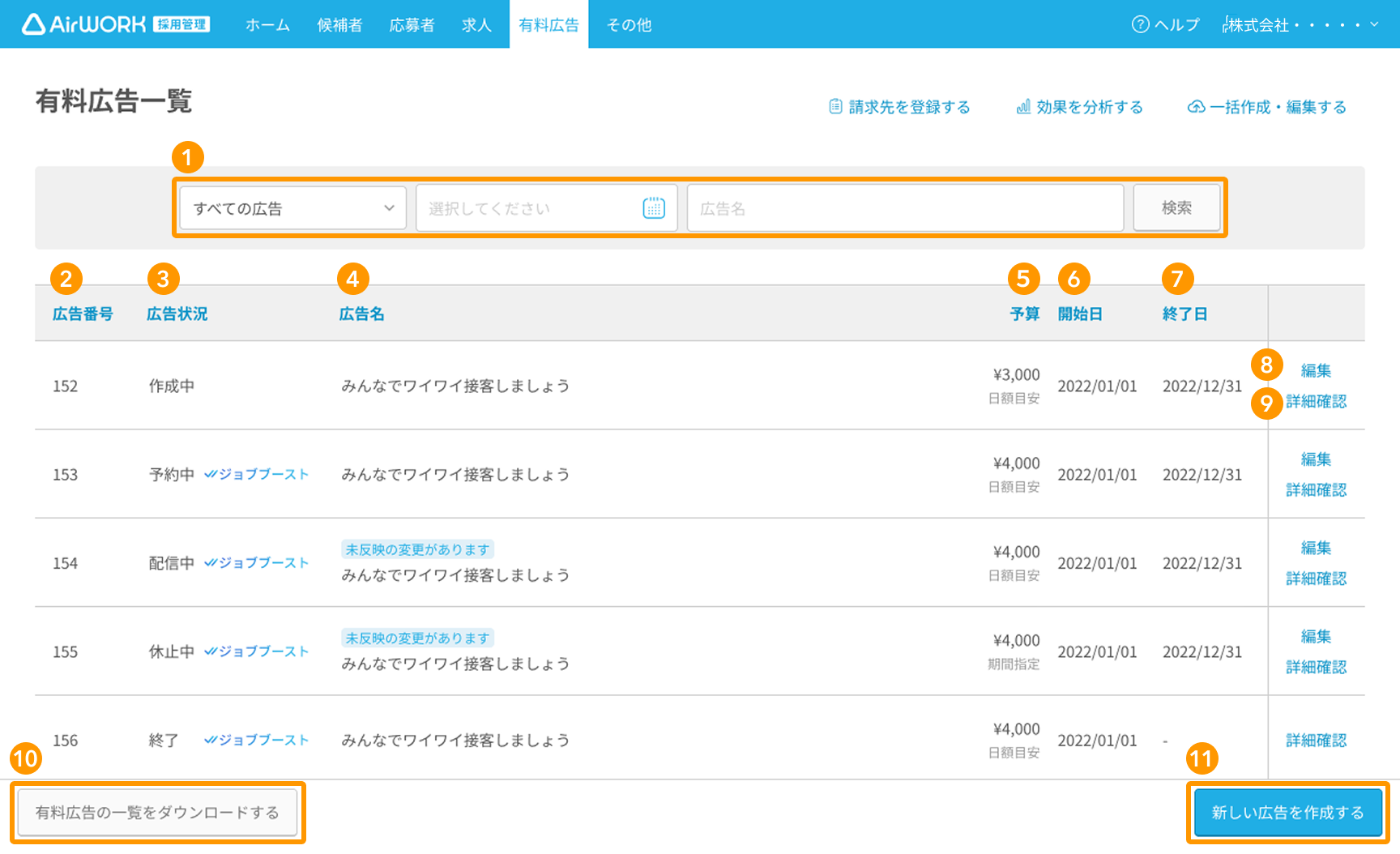Image resolution: width=1400 pixels, height=854 pixels.
Task: Click ジョブブースト badge in row 155
Action: [x=256, y=651]
